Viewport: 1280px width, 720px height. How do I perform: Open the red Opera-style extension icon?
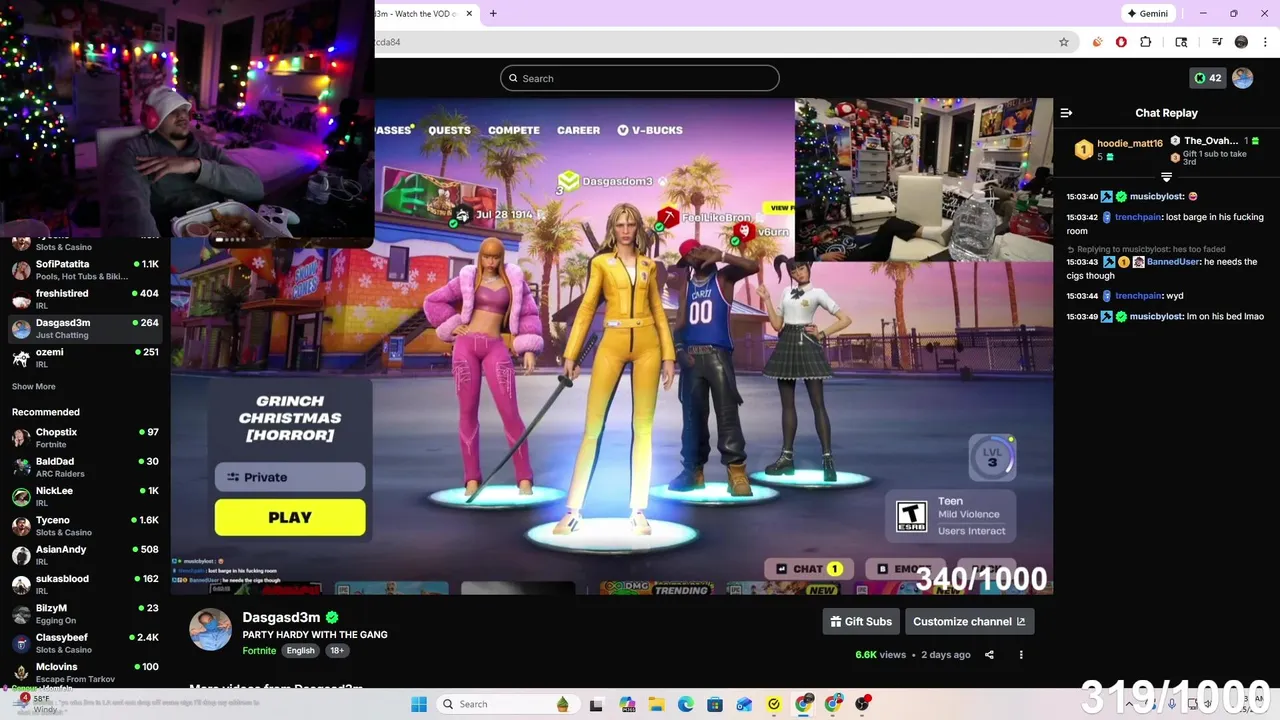pos(1121,42)
